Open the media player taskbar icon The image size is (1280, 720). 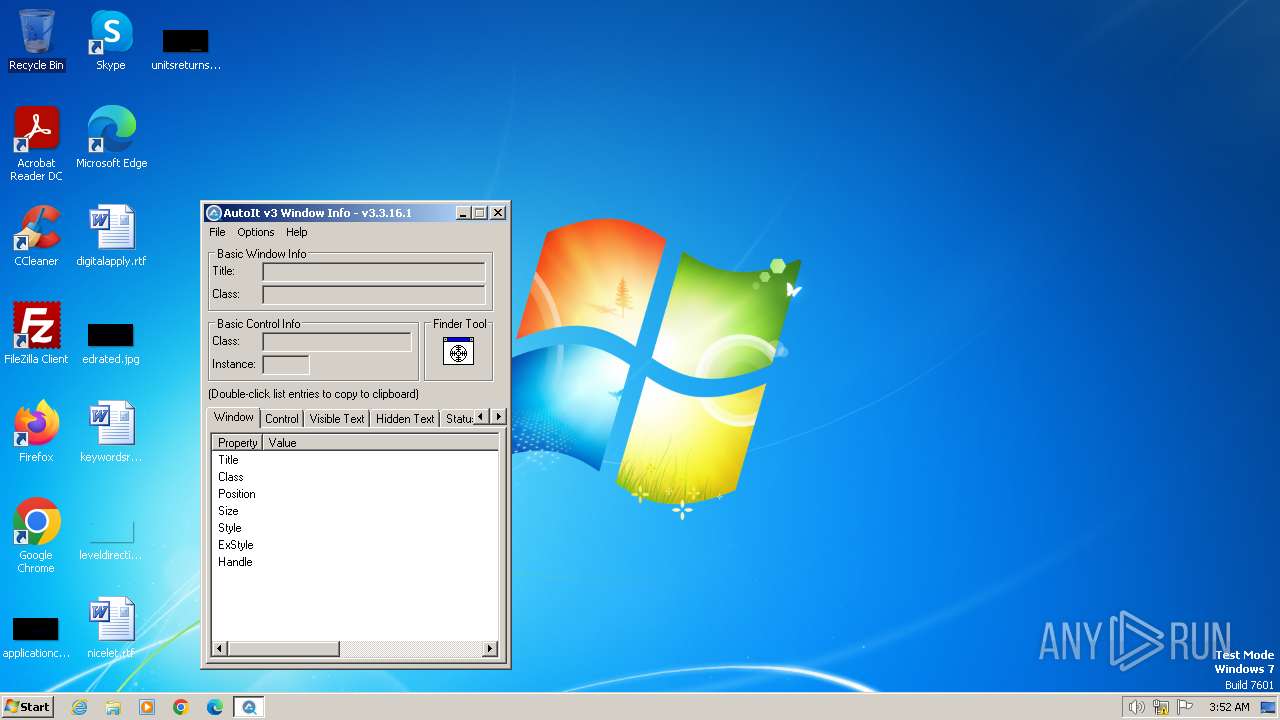(x=147, y=707)
